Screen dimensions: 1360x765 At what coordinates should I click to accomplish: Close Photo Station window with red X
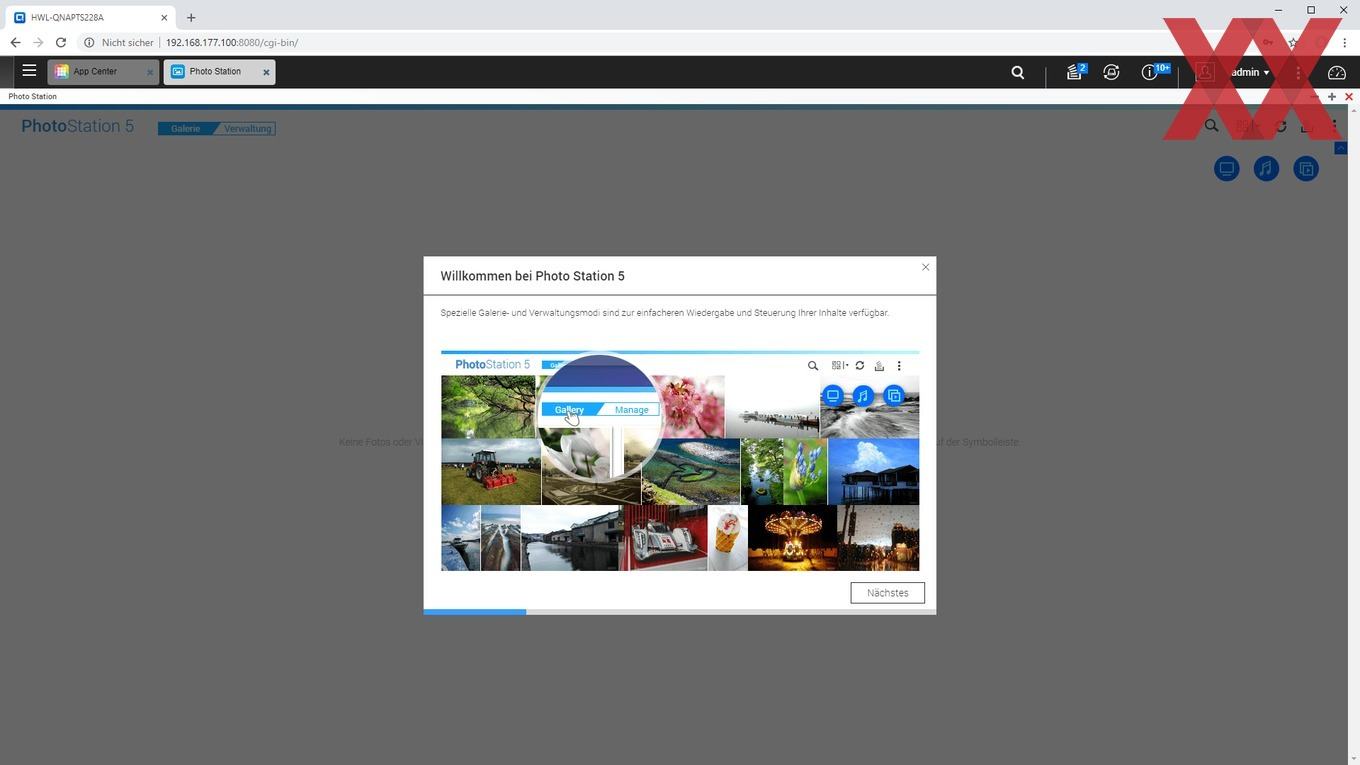click(x=1348, y=97)
